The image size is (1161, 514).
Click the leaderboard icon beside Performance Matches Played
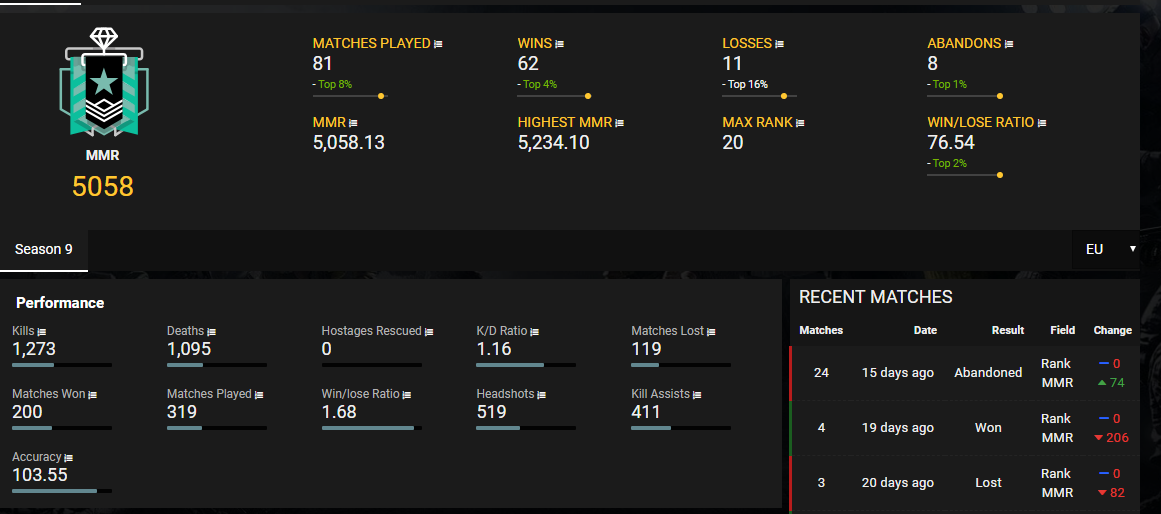click(259, 395)
